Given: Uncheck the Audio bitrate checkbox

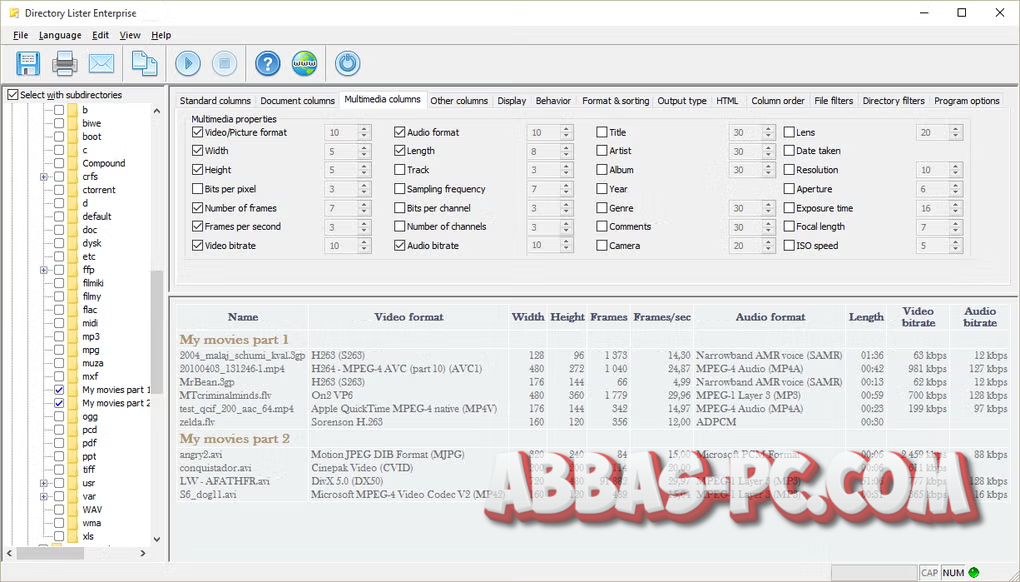Looking at the screenshot, I should point(400,246).
